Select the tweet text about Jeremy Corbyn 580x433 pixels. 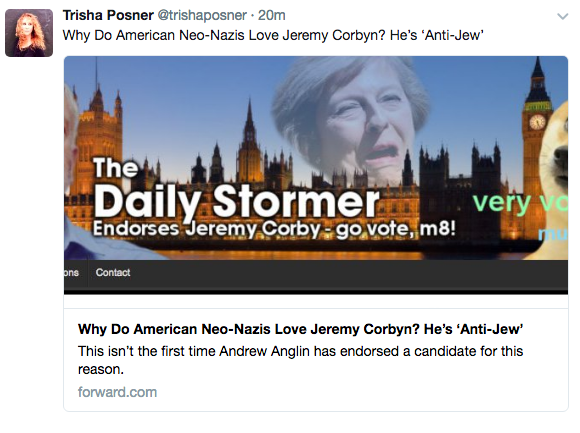click(273, 35)
